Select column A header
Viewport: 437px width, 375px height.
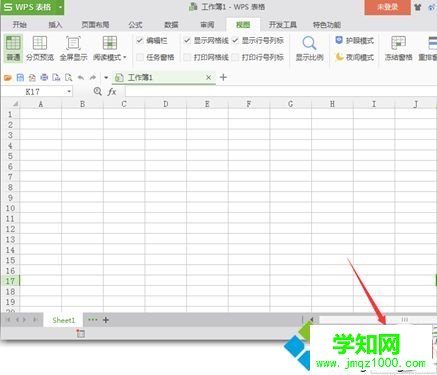41,104
